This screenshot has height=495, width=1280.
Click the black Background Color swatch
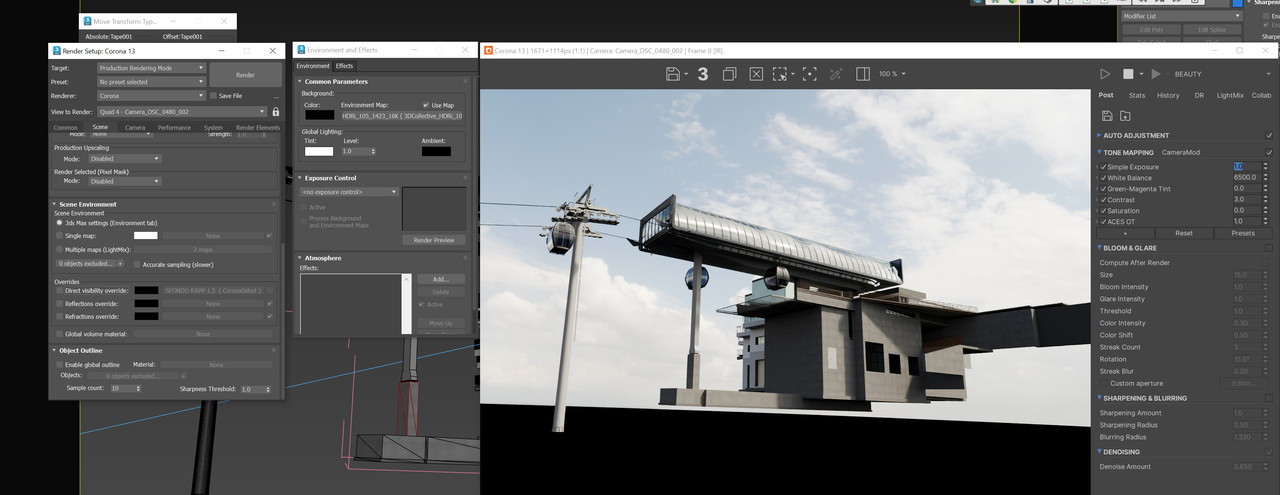(319, 116)
